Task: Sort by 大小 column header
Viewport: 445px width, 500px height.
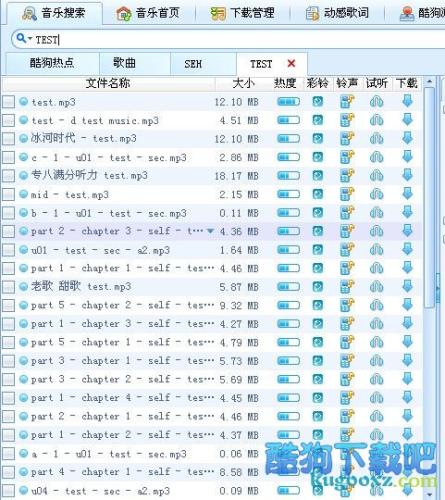Action: point(243,83)
